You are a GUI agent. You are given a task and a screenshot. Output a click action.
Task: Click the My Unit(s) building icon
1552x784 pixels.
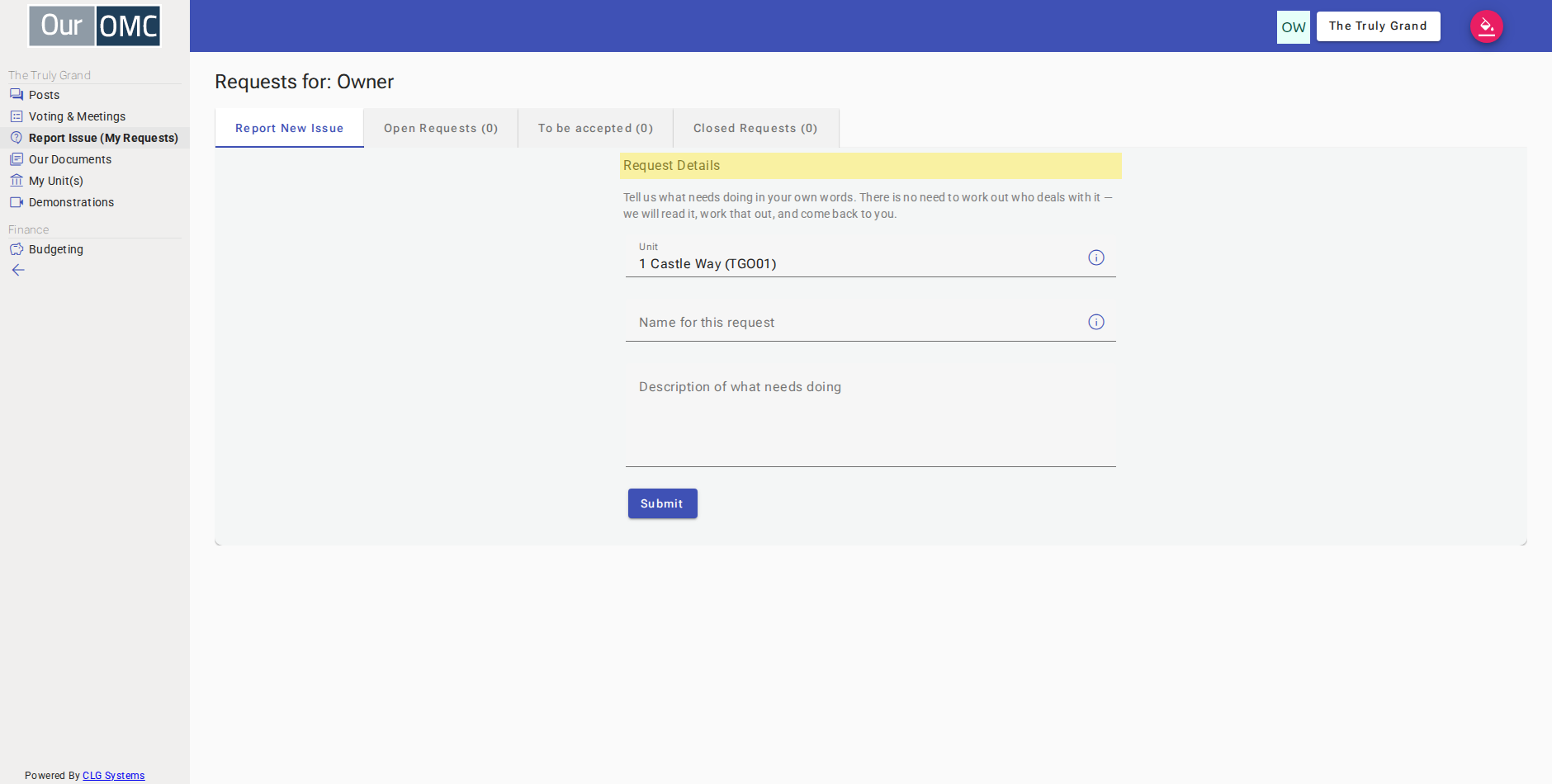[x=17, y=181]
